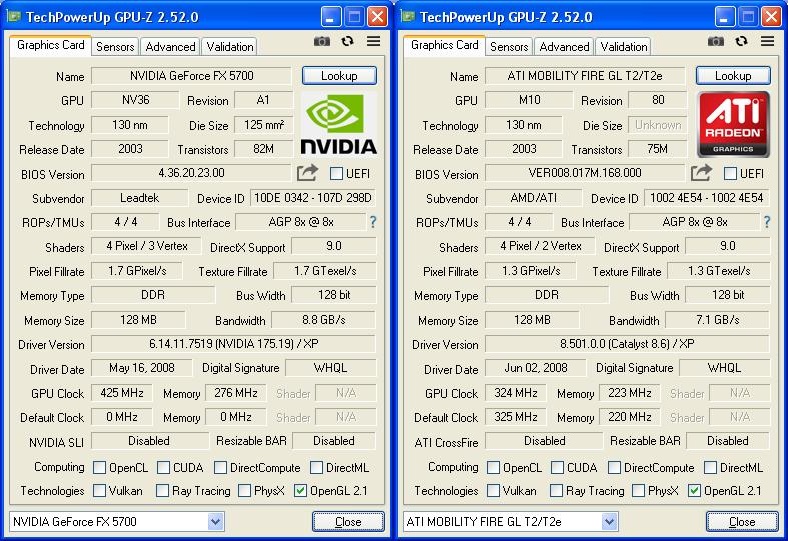
Task: Click refresh icon in ATI window
Action: click(x=741, y=41)
